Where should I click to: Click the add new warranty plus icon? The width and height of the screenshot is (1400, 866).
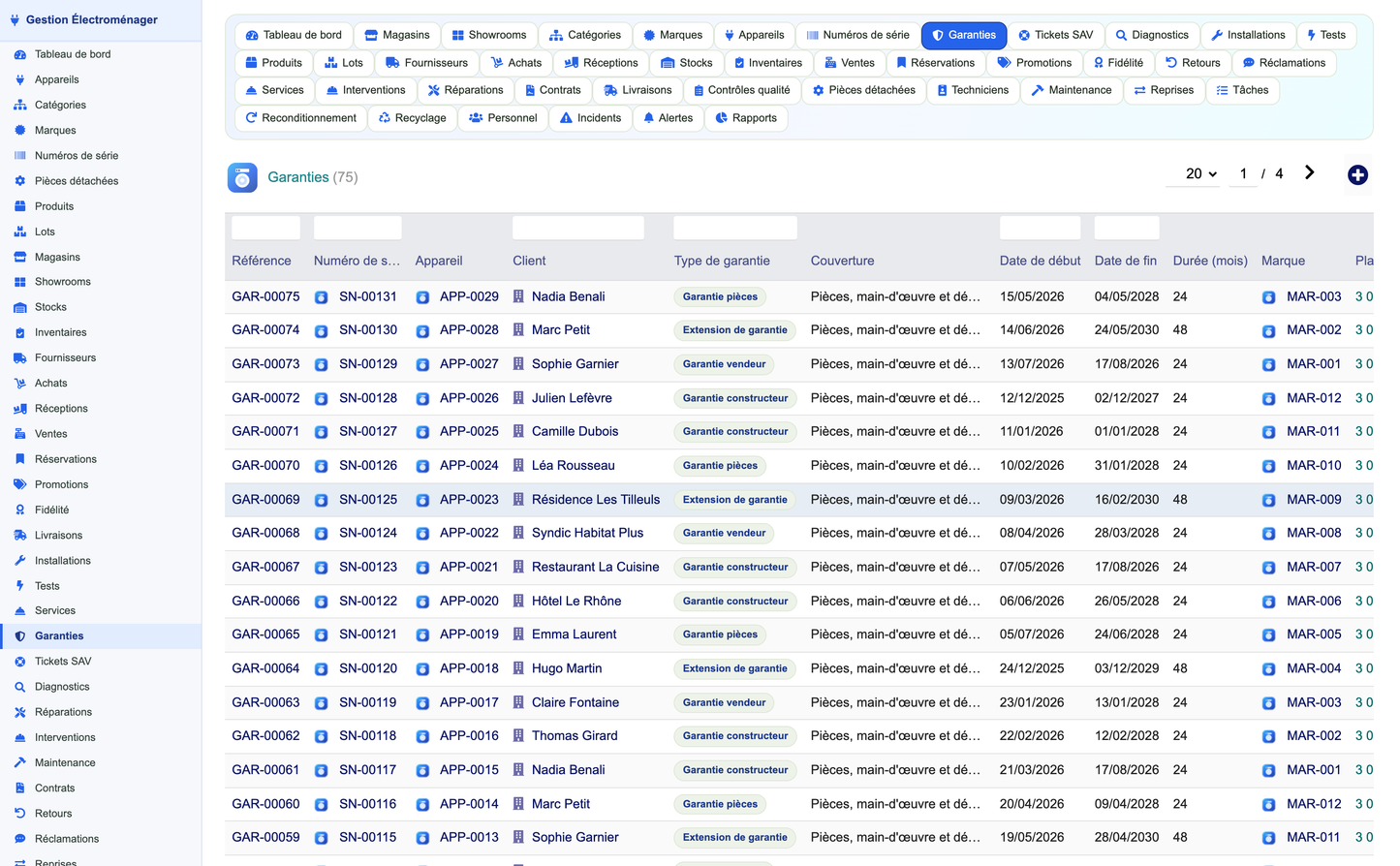(1357, 174)
